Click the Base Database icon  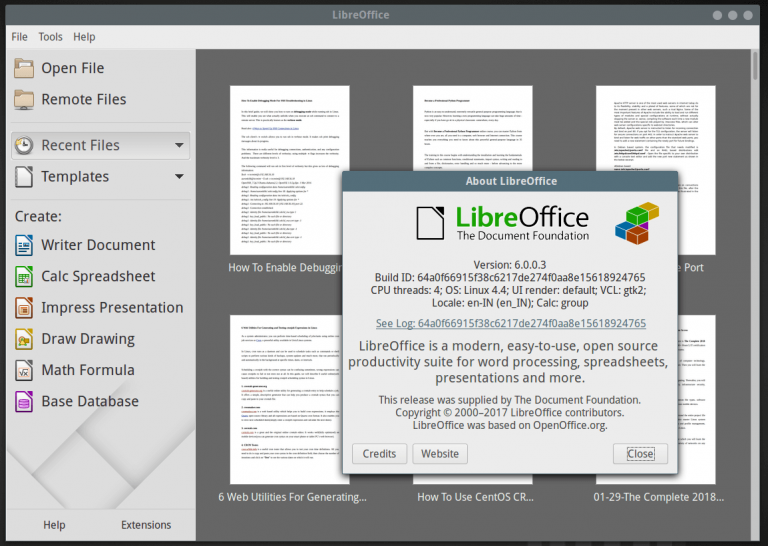tap(24, 402)
